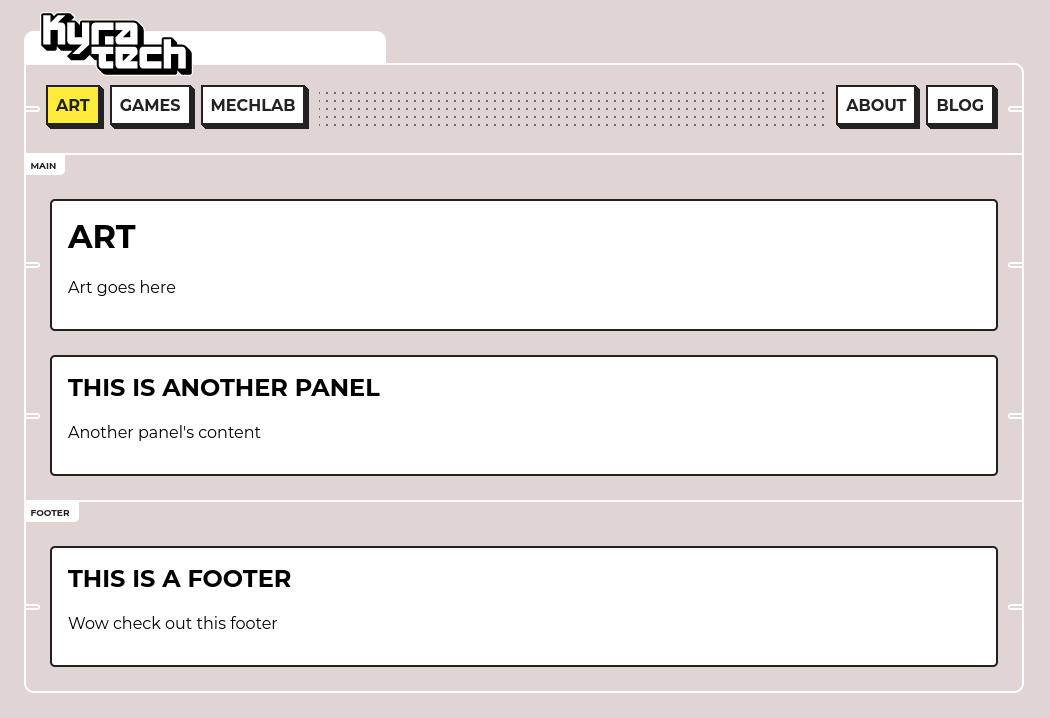The image size is (1050, 718).
Task: Click the ART panel heading
Action: click(102, 237)
